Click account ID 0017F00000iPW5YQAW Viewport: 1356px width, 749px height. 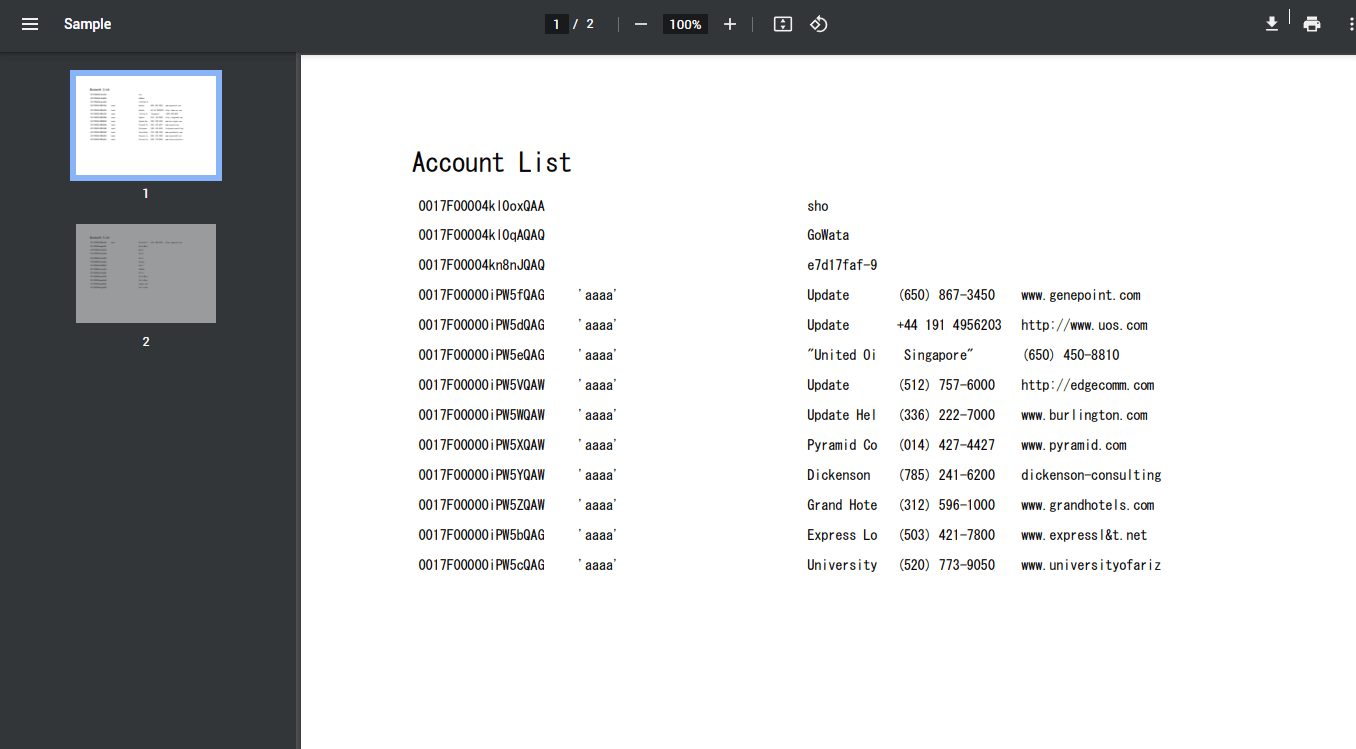[482, 475]
